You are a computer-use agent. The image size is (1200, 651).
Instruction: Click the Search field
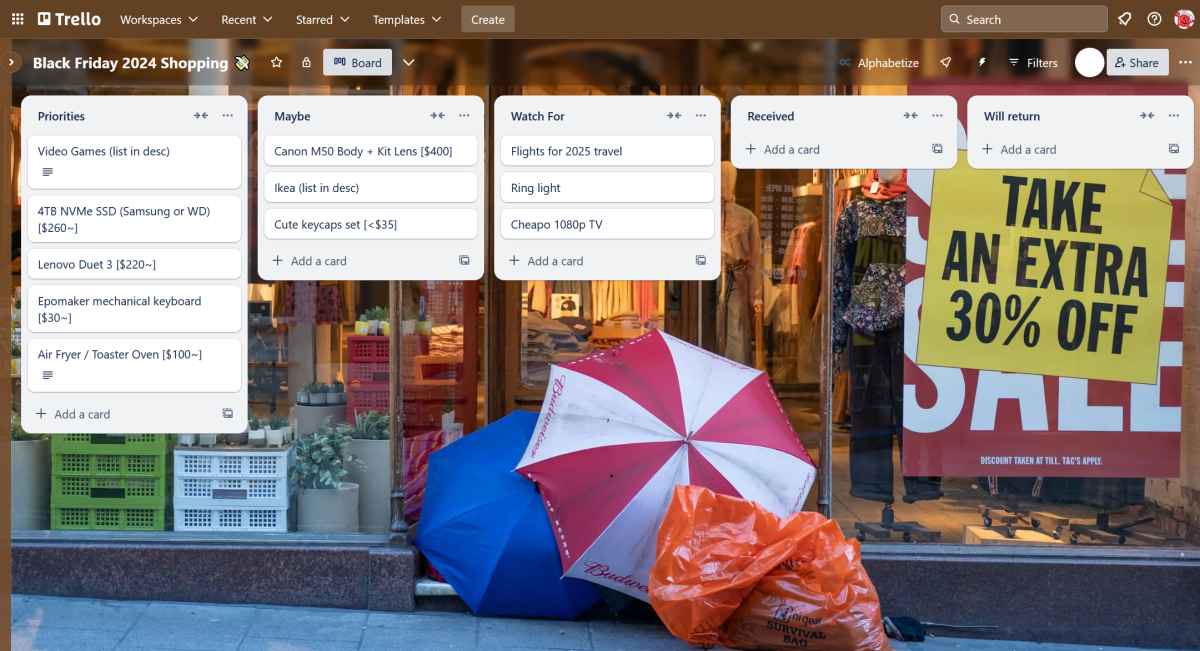coord(1023,18)
